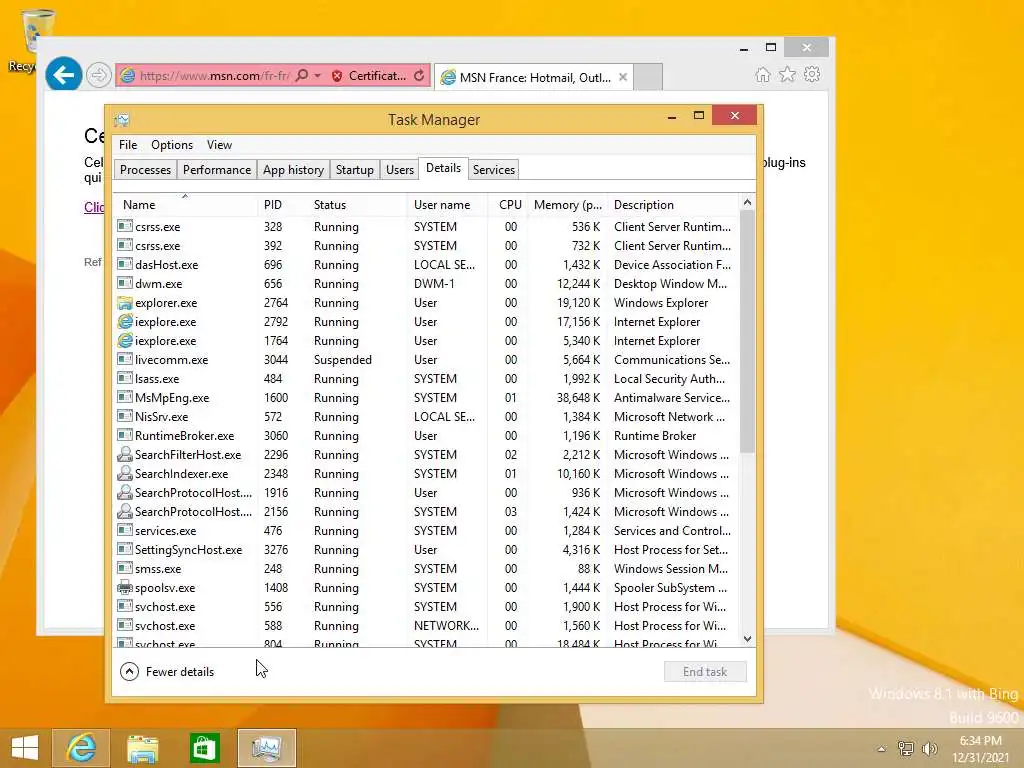This screenshot has height=768, width=1024.
Task: Click the Internet Explorer forward arrow
Action: 99,75
